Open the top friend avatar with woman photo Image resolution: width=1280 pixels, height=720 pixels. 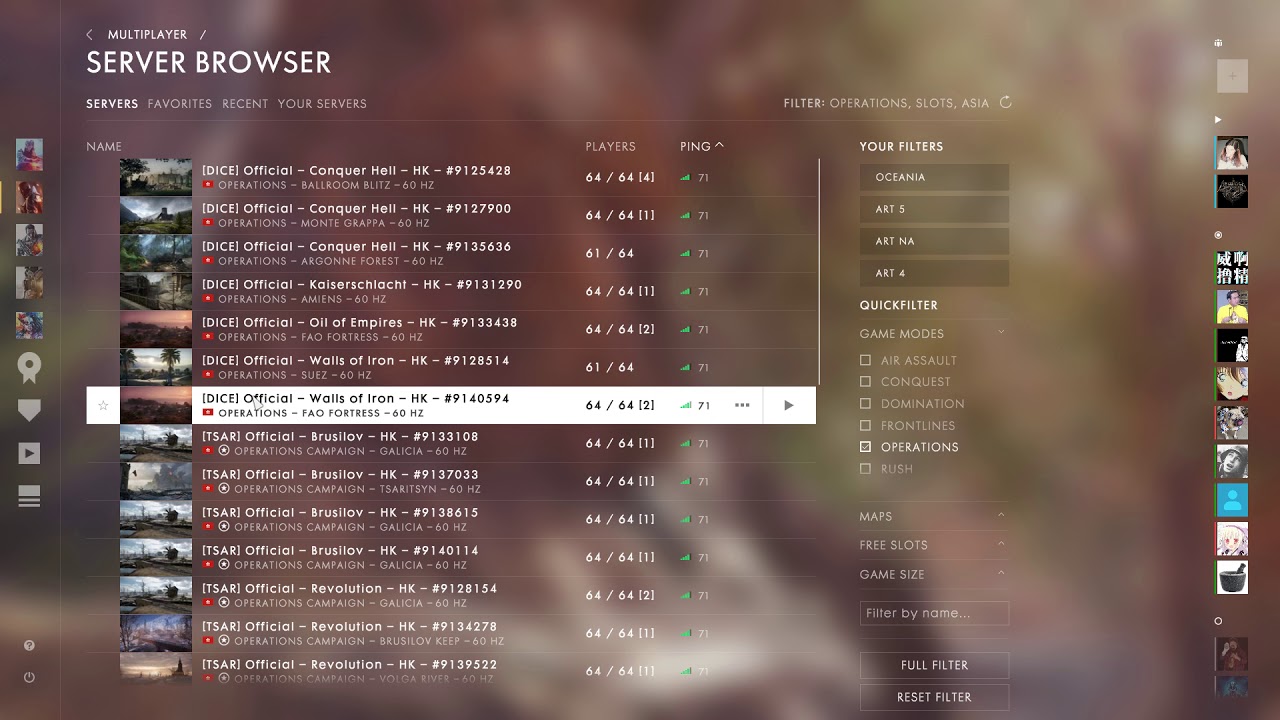pyautogui.click(x=1232, y=153)
